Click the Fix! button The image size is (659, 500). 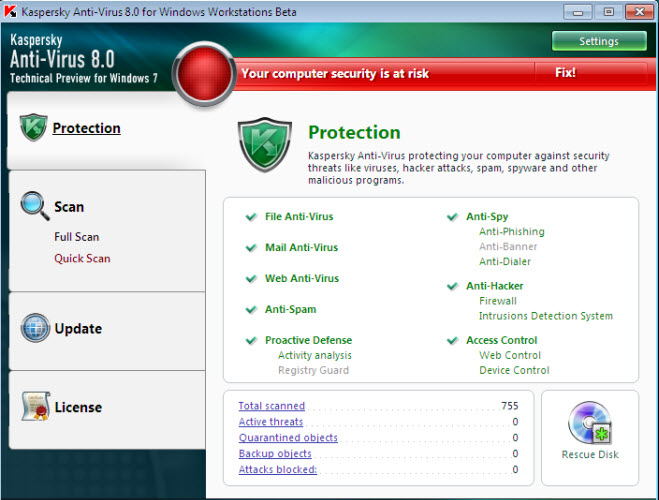[x=565, y=73]
